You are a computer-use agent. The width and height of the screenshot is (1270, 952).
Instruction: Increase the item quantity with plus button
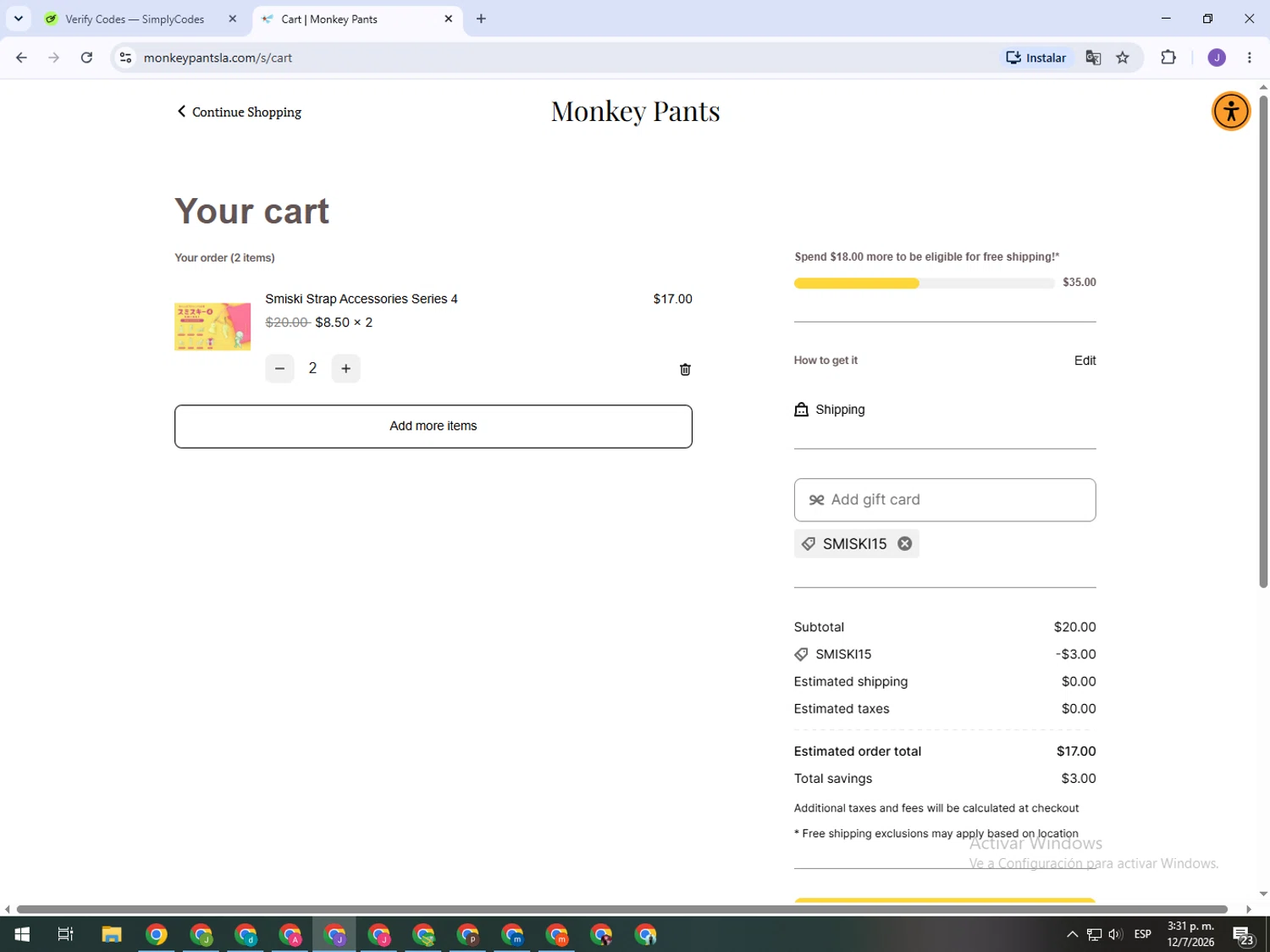(x=345, y=368)
